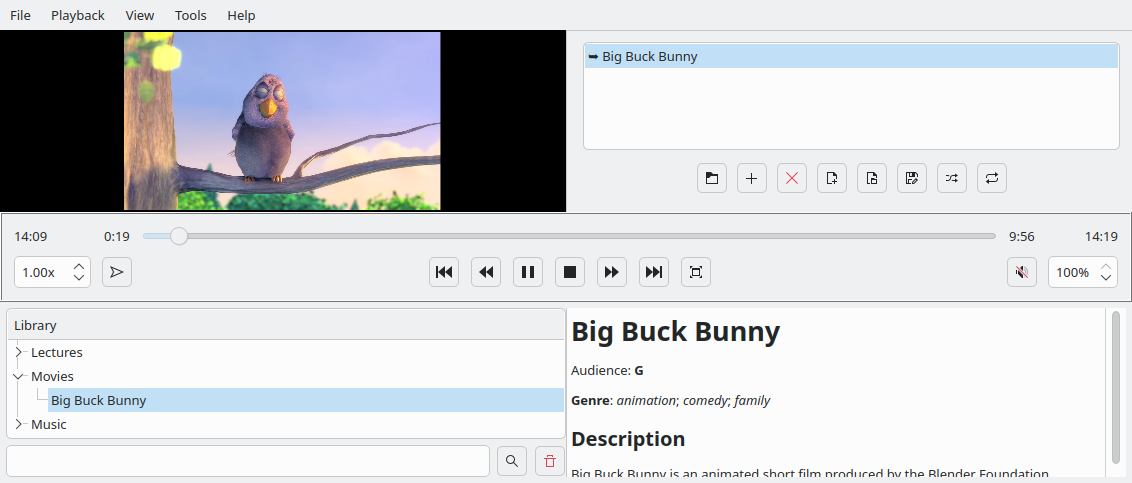Viewport: 1132px width, 483px height.
Task: Fast forward the video
Action: [x=611, y=272]
